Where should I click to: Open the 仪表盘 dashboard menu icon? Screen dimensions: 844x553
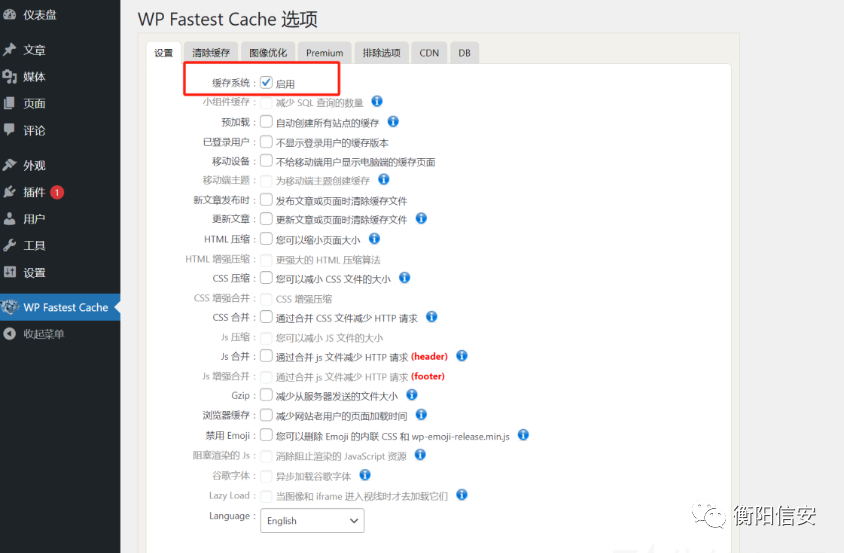pos(9,15)
